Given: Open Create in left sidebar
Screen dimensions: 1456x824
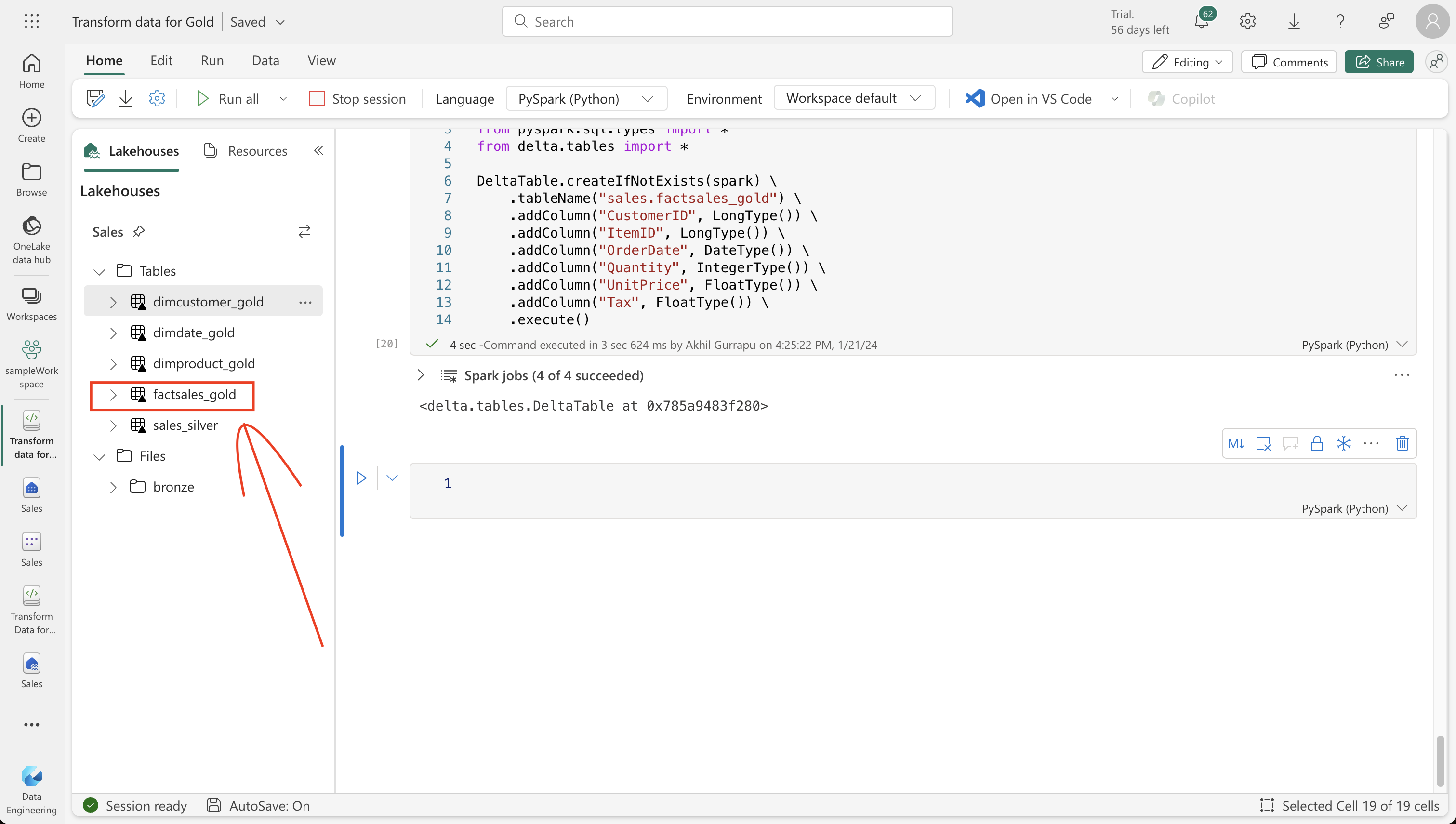Looking at the screenshot, I should (32, 126).
